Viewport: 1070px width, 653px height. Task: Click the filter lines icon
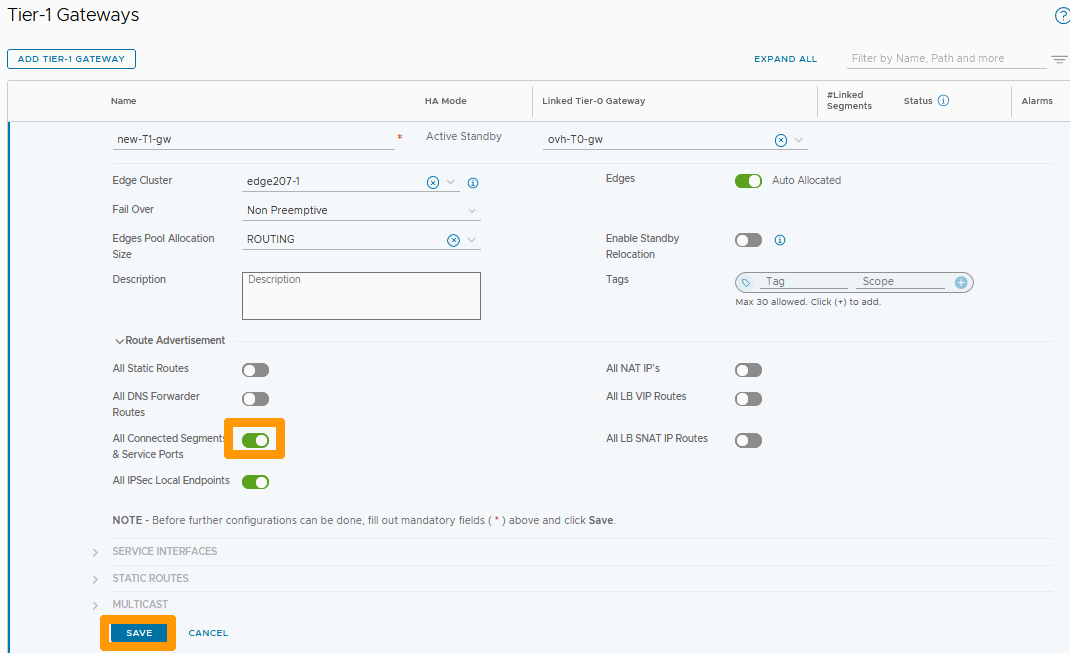pos(1059,59)
